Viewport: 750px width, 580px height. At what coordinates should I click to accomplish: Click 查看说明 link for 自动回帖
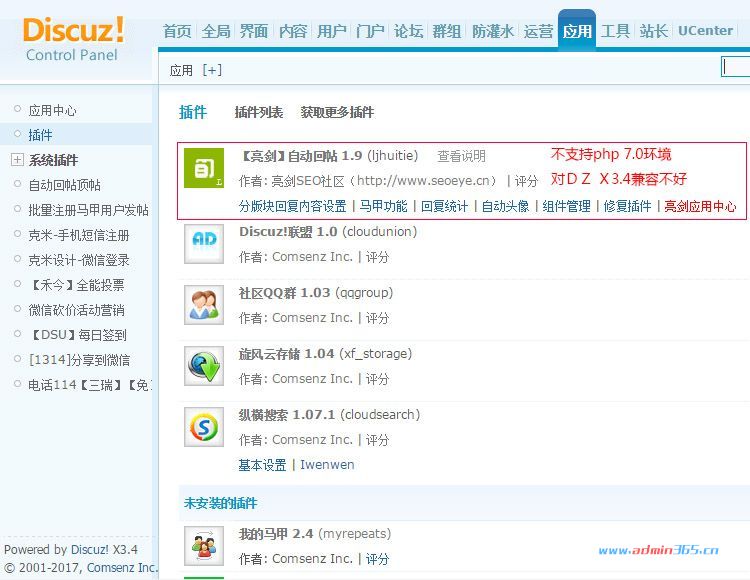point(462,156)
